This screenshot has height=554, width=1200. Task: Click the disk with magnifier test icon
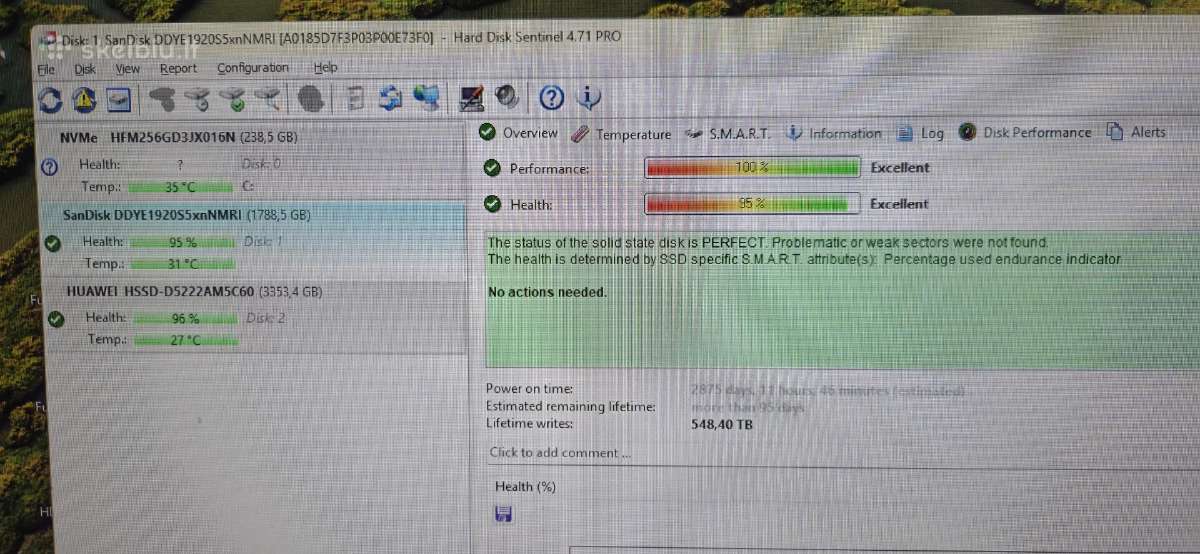(x=267, y=98)
